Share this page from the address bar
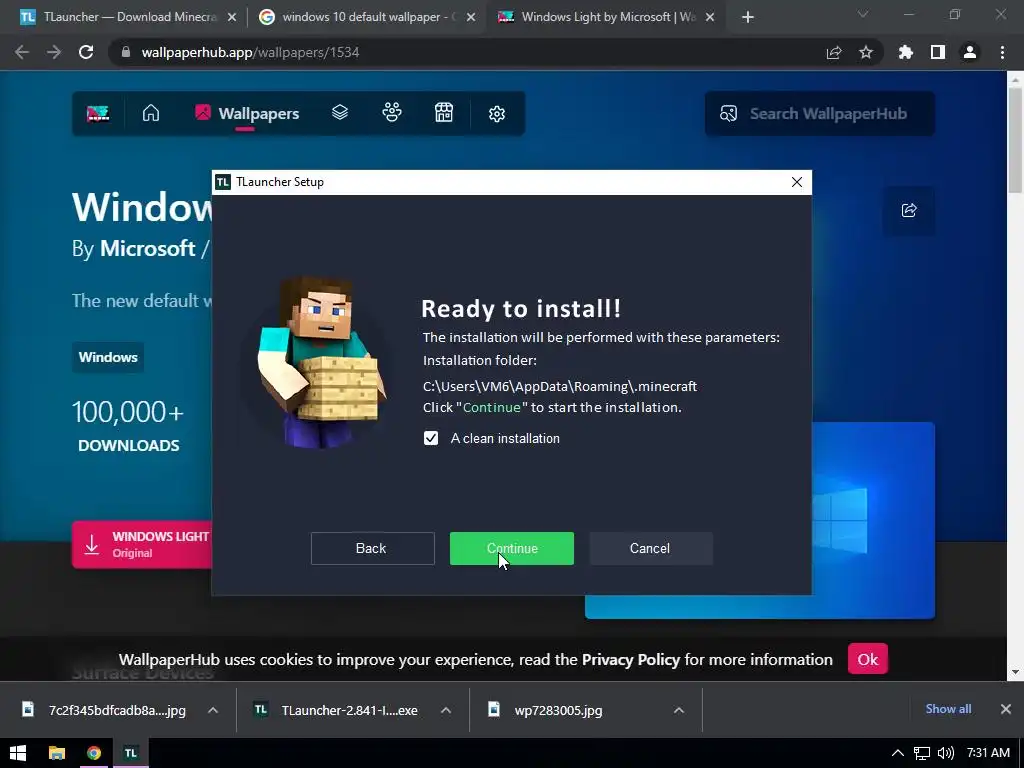The image size is (1024, 768). [x=834, y=52]
